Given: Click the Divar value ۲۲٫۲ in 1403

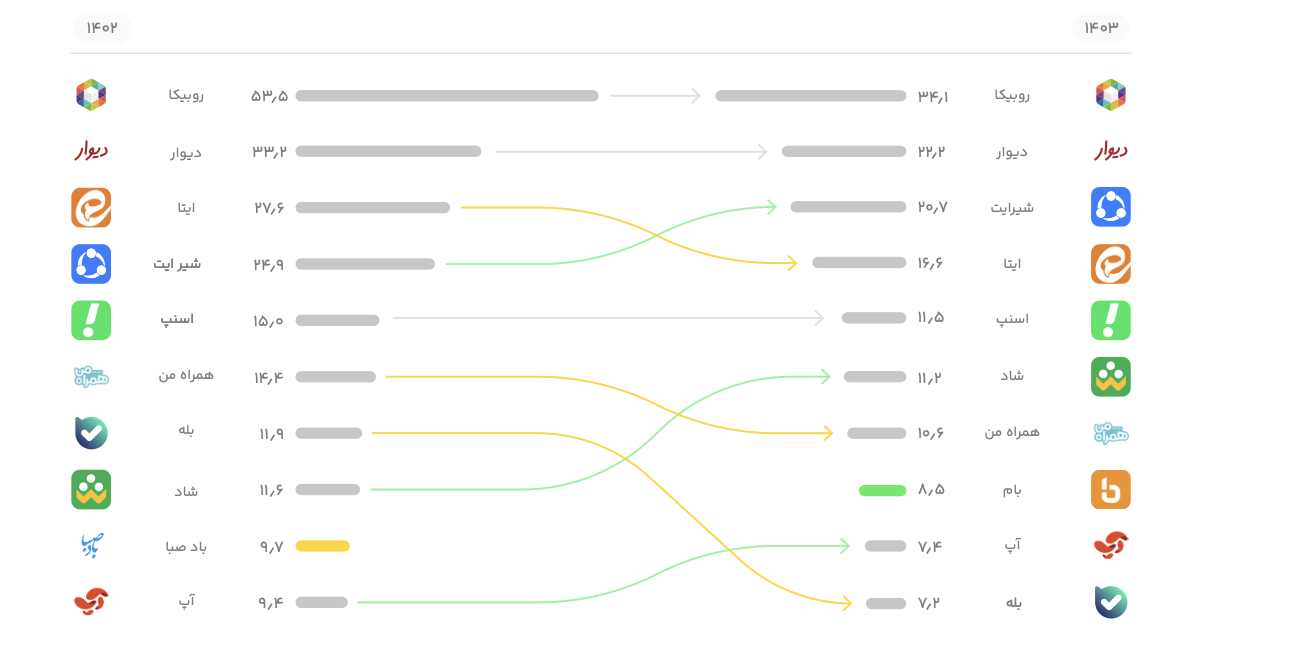Looking at the screenshot, I should (931, 152).
